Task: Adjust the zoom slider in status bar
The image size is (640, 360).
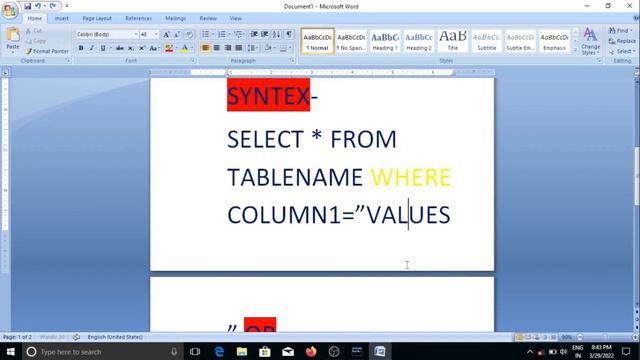Action: [605, 337]
